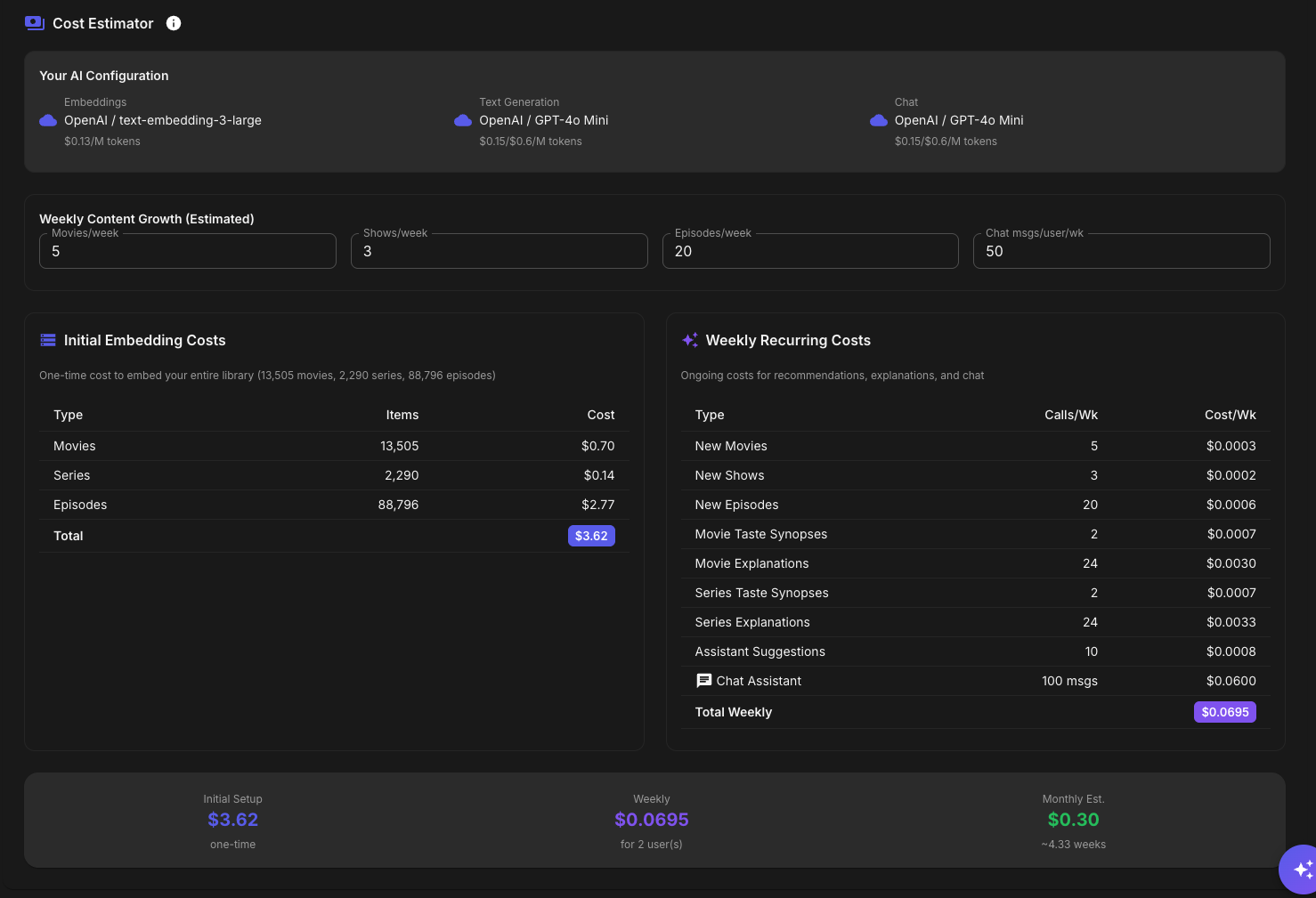The height and width of the screenshot is (898, 1316).
Task: Click the Text Generation cloud icon
Action: pyautogui.click(x=463, y=120)
